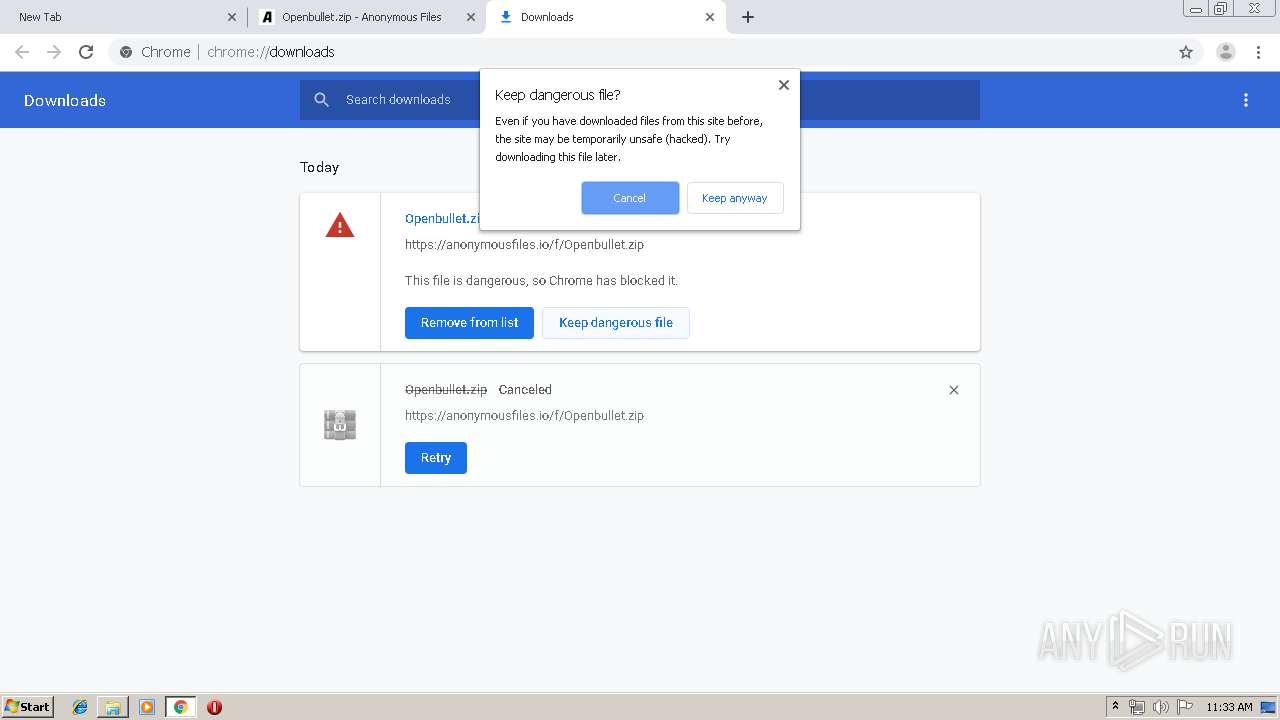Switch to Openbullet.zip - Anonymous Files tab
Screen dimensions: 1280x720
362,17
